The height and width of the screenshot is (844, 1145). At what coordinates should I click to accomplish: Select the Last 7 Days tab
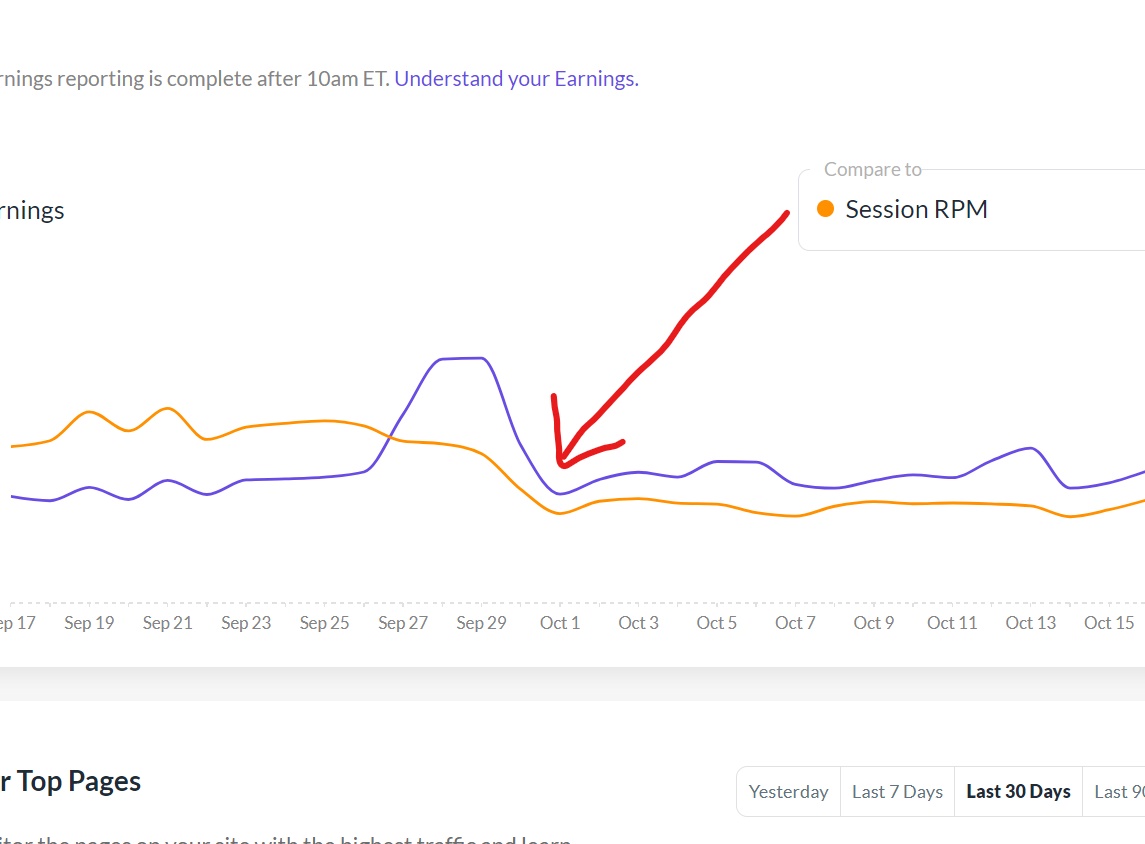897,792
